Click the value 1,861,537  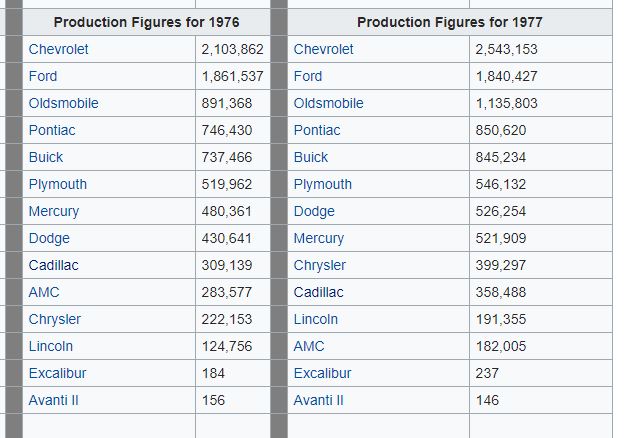click(x=232, y=76)
